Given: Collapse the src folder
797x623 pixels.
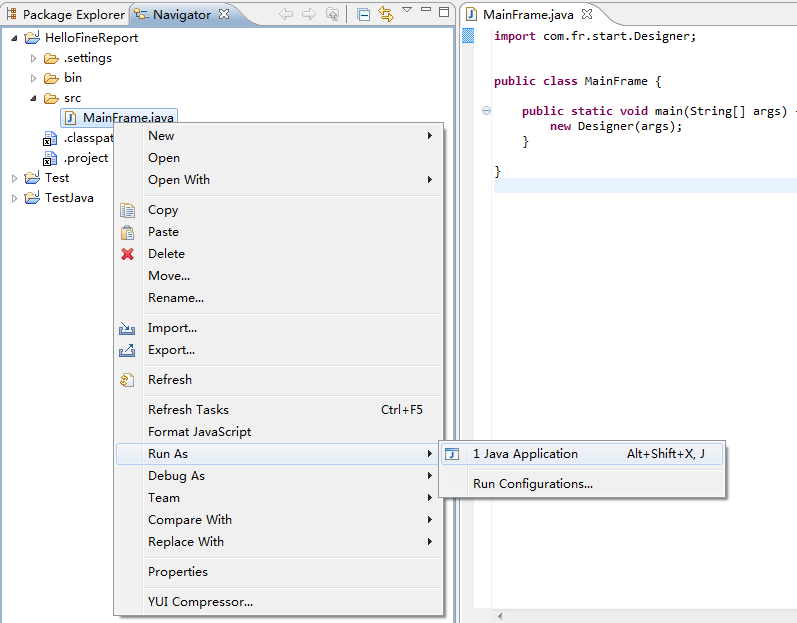Looking at the screenshot, I should pos(34,98).
